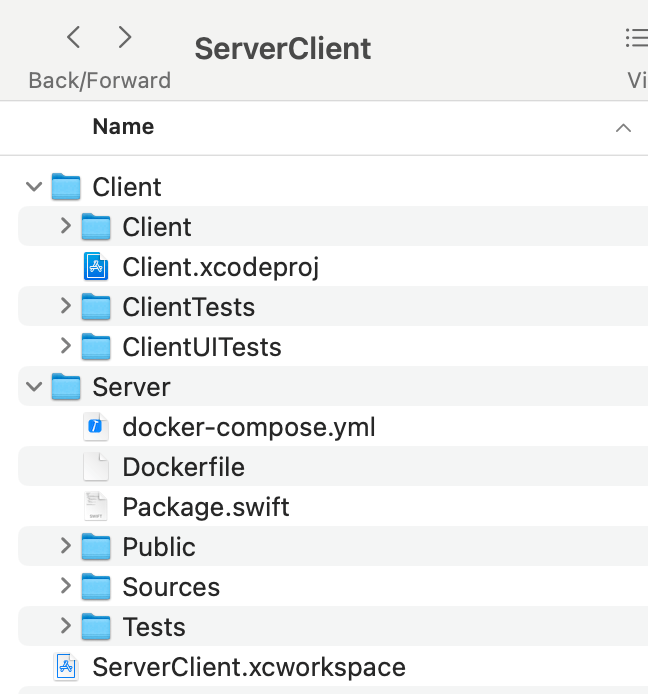The height and width of the screenshot is (694, 648).
Task: Expand the ClientTests folder
Action: (x=65, y=306)
